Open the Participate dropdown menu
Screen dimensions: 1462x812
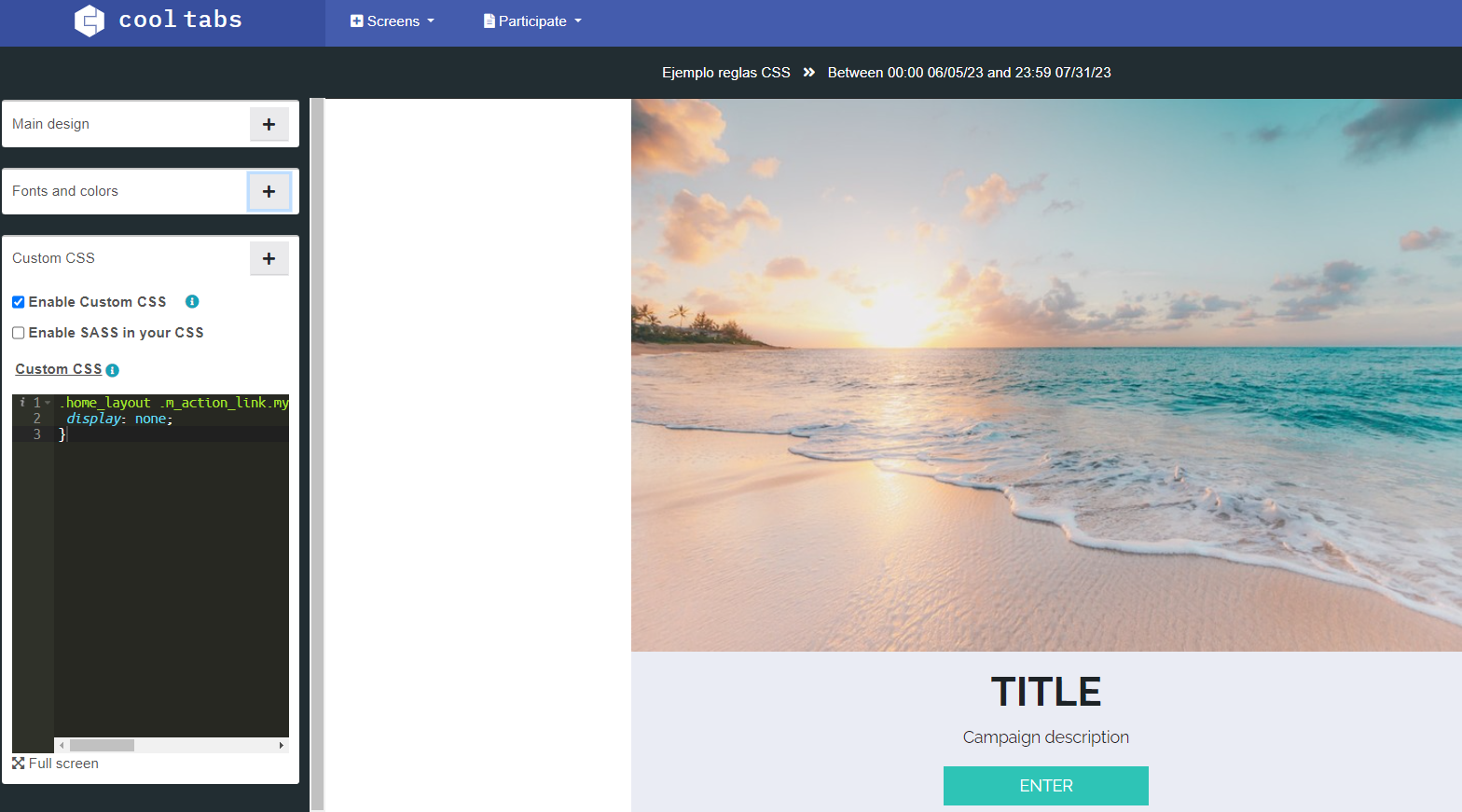pos(532,21)
